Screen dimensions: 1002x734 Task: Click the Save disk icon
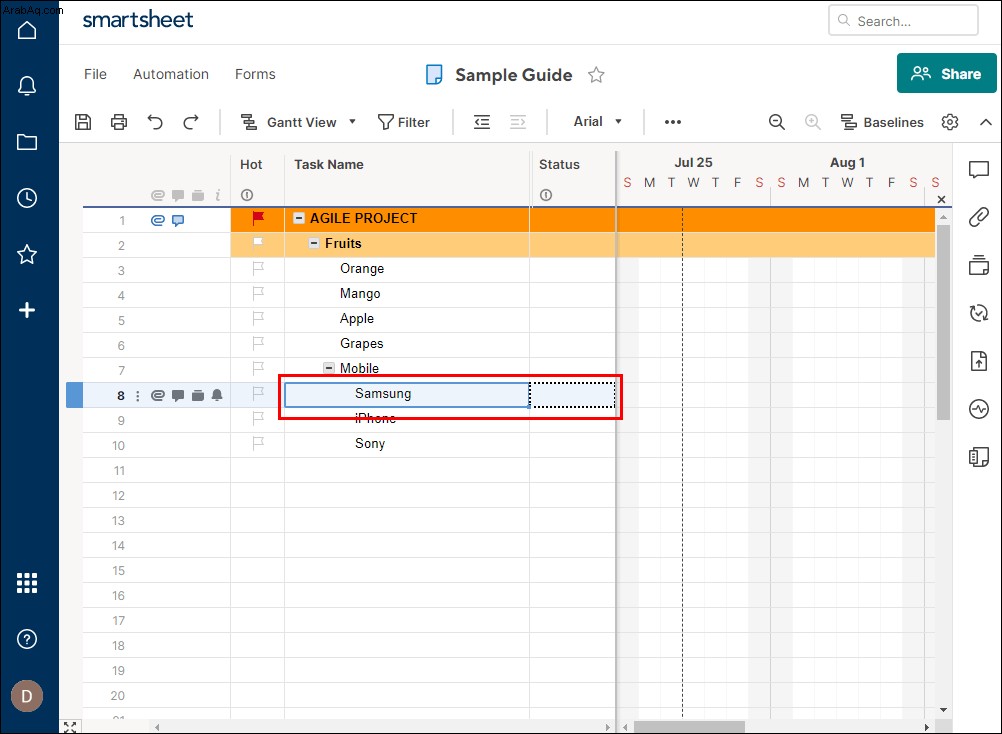(x=83, y=122)
